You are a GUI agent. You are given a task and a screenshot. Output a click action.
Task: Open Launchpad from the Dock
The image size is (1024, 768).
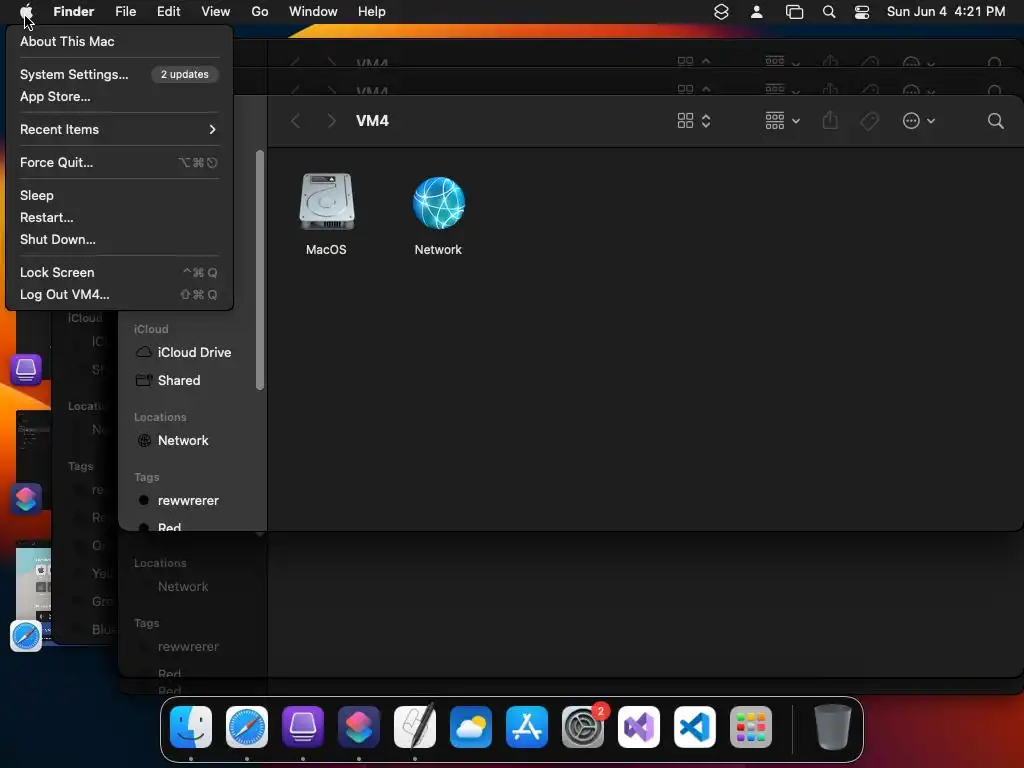pos(751,727)
